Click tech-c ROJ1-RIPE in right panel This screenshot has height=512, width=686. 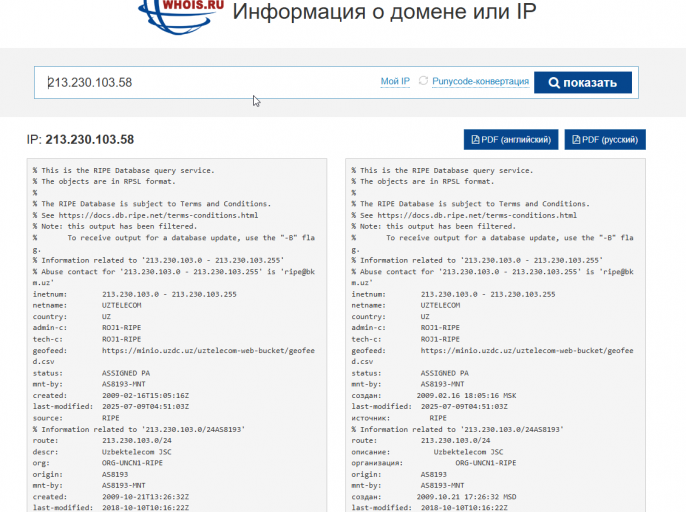point(406,339)
